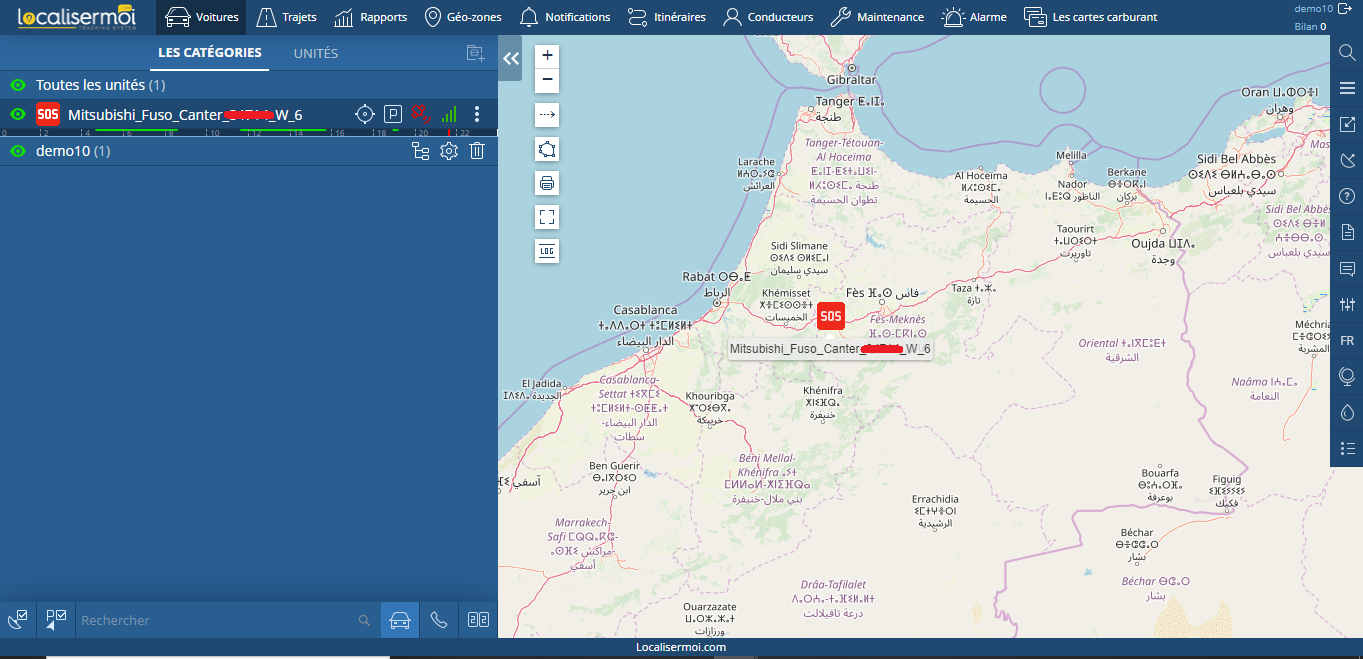Viewport: 1363px width, 659px height.
Task: Select the polygon drawing tool on map
Action: coord(547,149)
